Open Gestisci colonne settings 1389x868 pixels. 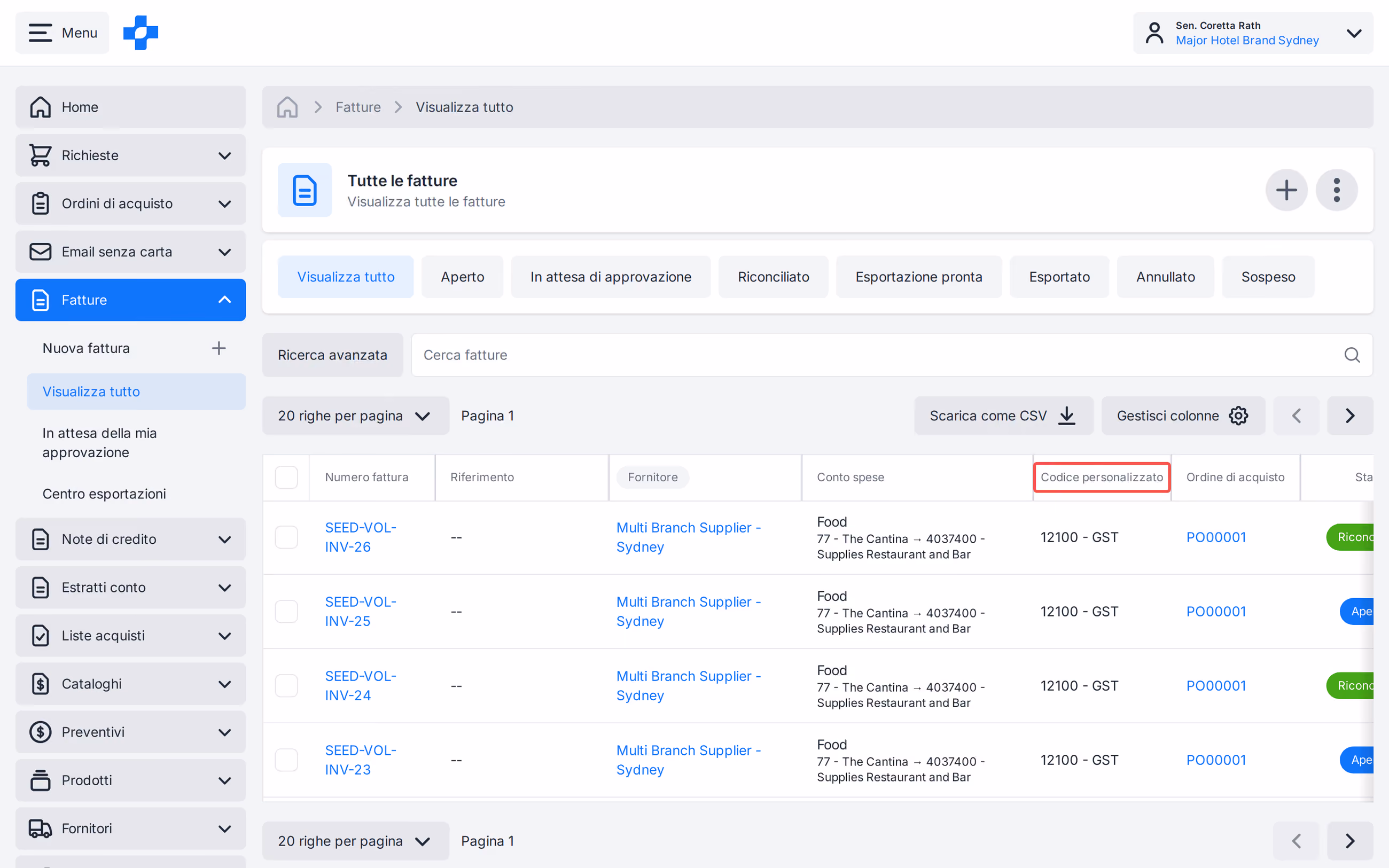(1183, 416)
